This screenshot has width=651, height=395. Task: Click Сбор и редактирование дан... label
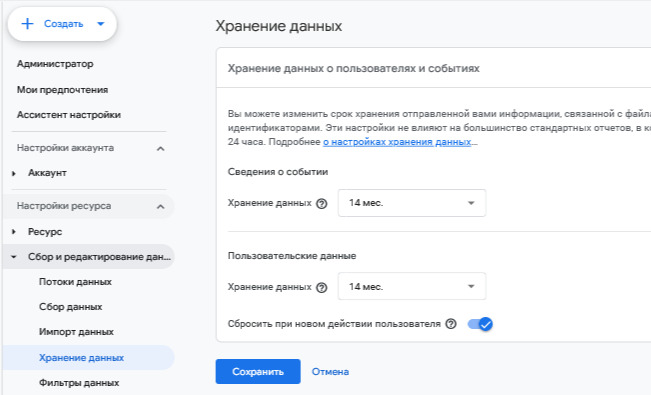[100, 257]
